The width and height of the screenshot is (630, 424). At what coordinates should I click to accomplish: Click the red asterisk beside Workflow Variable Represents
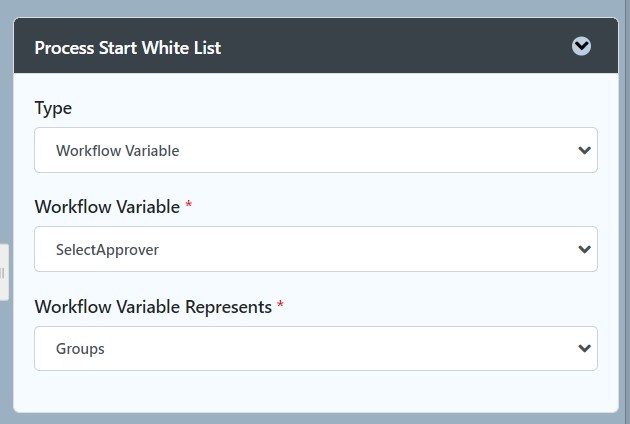(x=280, y=304)
